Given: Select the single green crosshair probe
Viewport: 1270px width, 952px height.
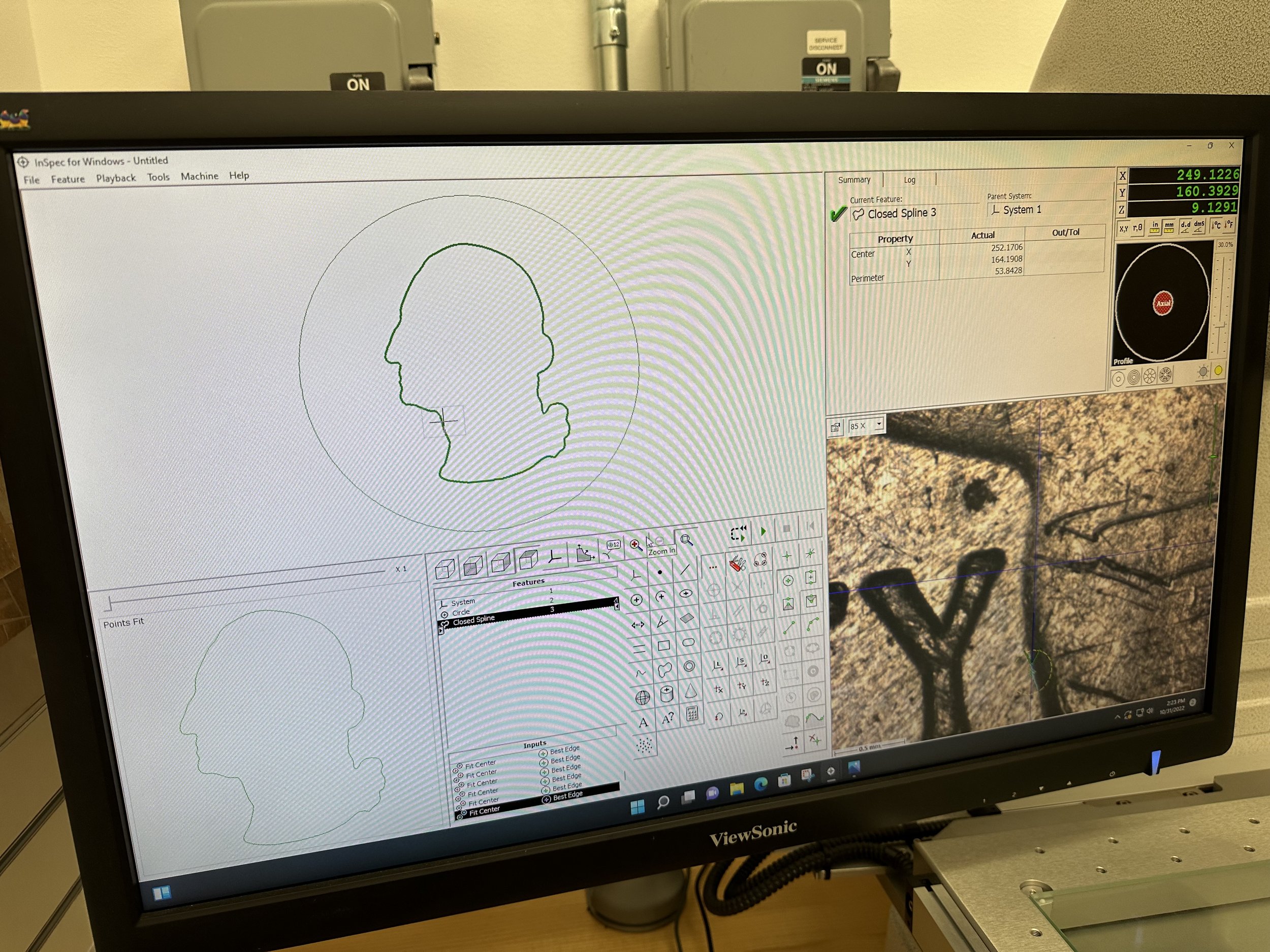Looking at the screenshot, I should point(786,556).
